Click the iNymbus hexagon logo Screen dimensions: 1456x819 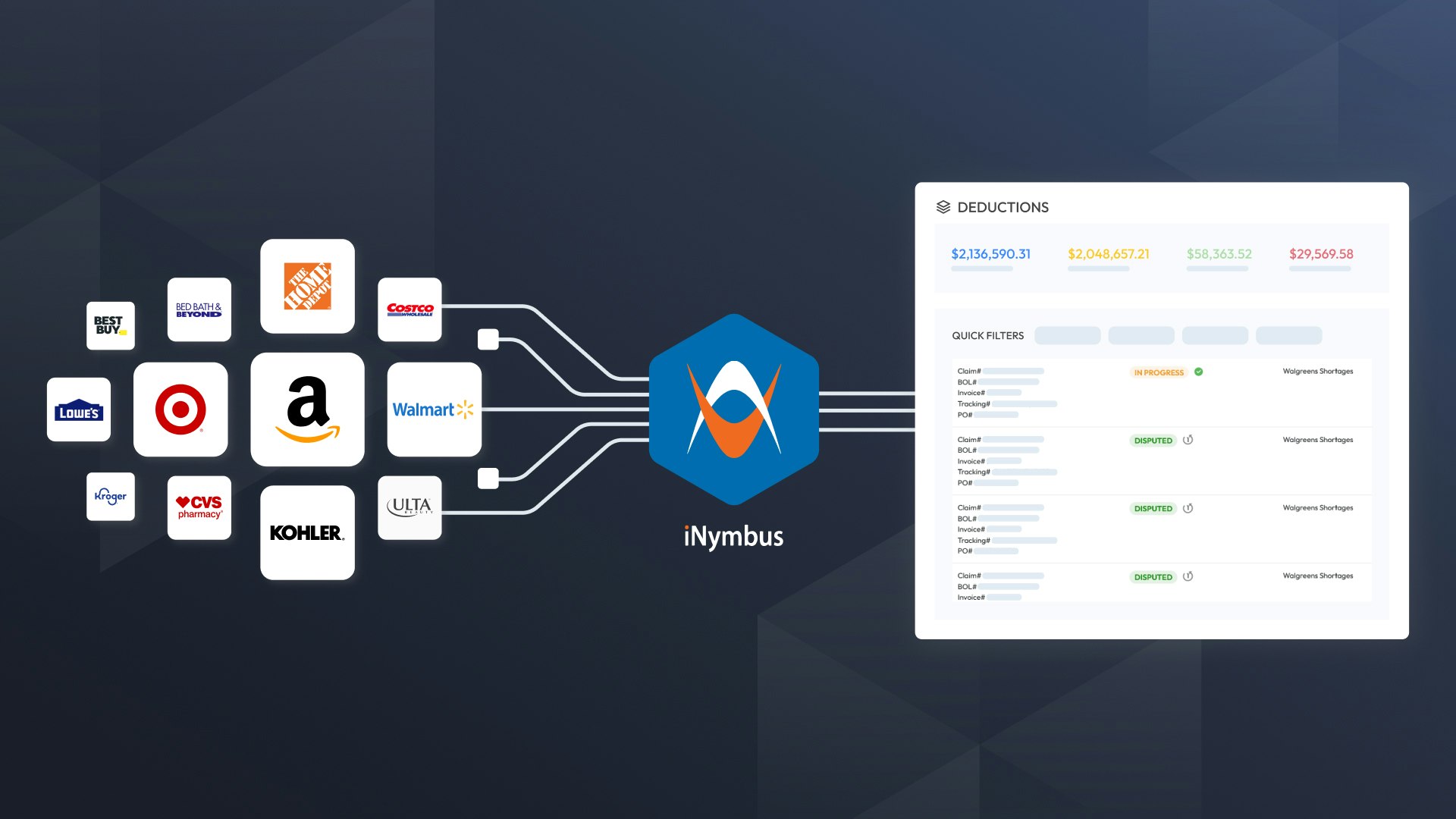(x=734, y=409)
